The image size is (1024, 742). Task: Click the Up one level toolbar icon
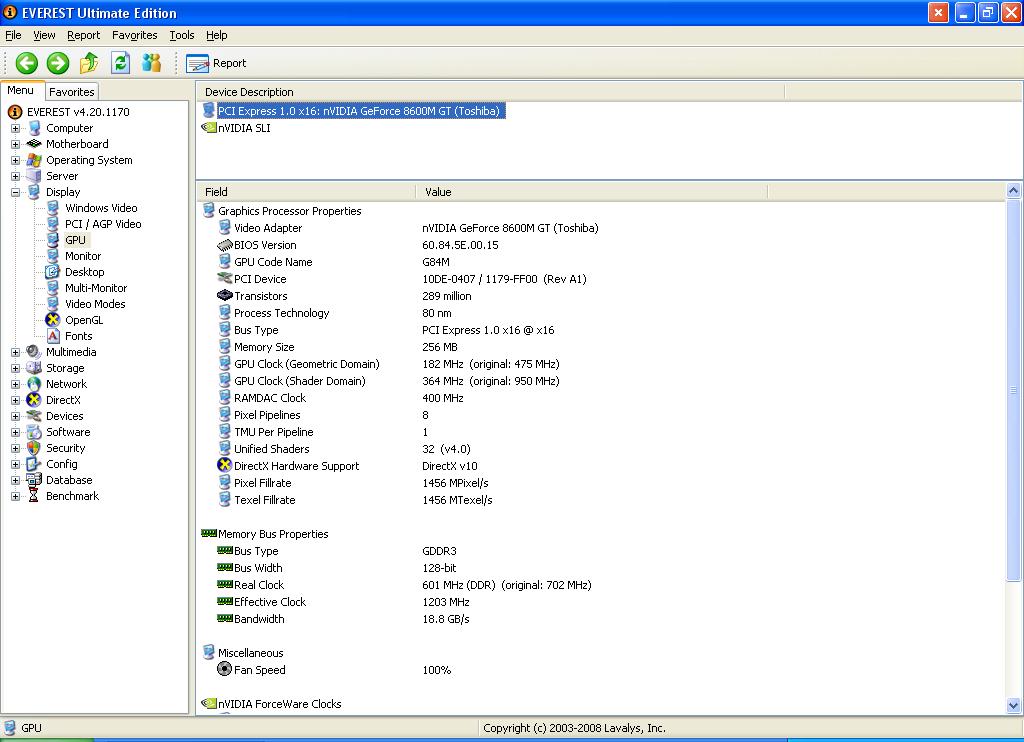coord(89,63)
